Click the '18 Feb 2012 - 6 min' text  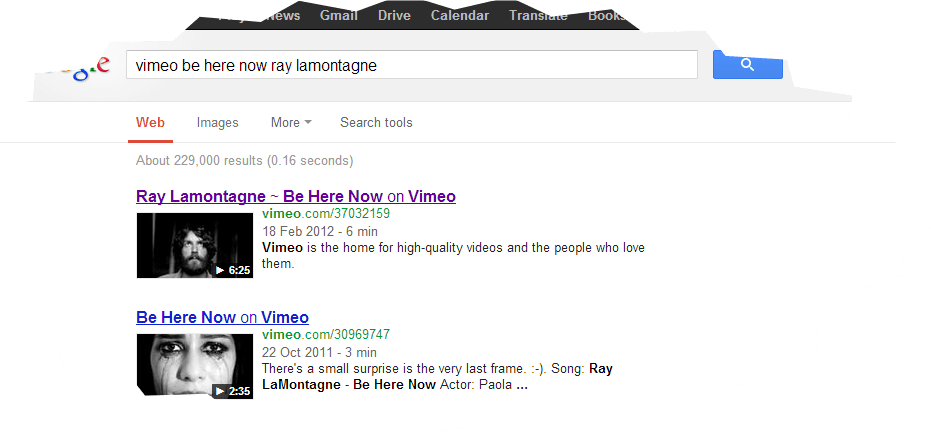click(319, 231)
